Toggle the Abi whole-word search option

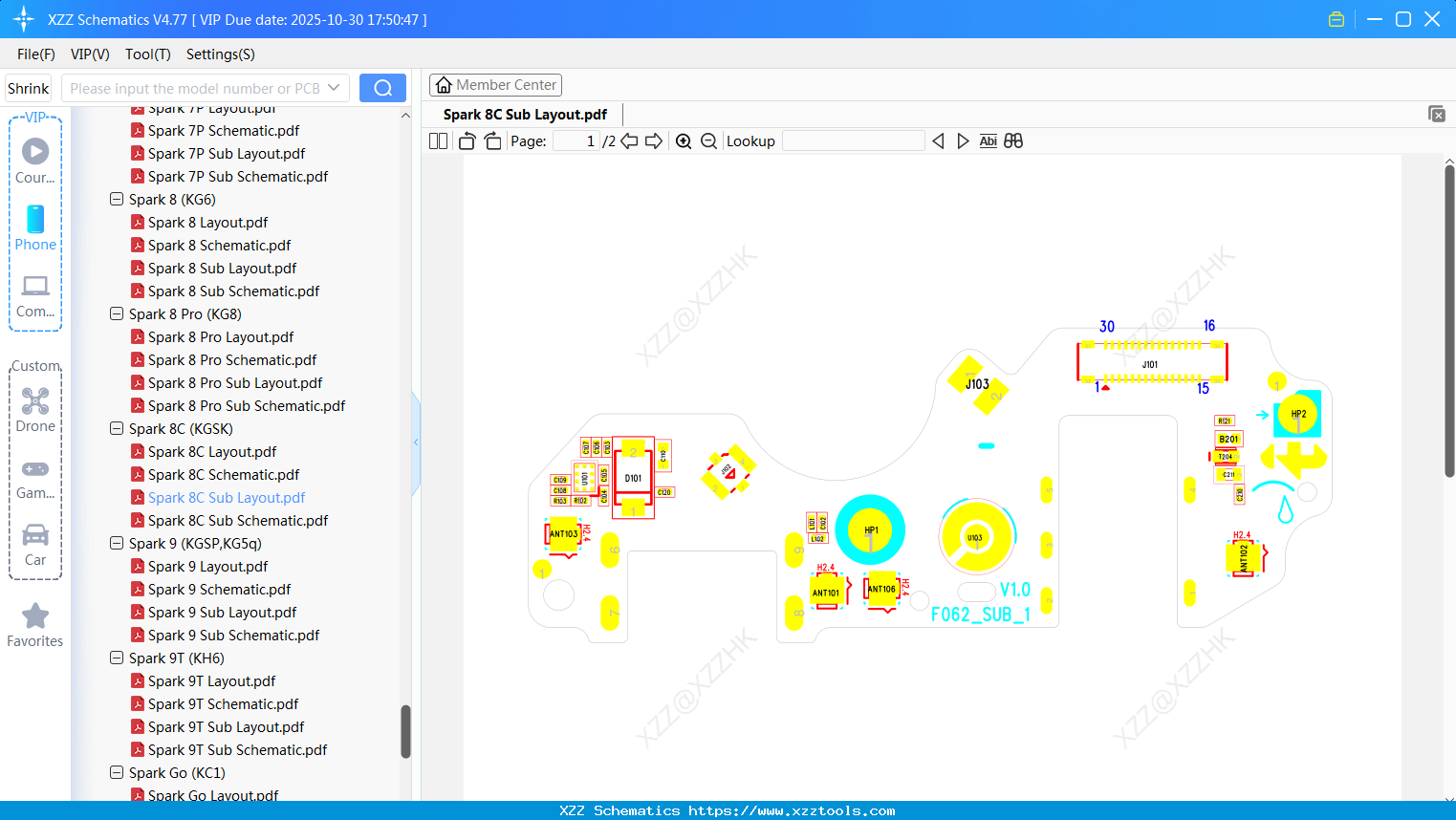tap(988, 140)
